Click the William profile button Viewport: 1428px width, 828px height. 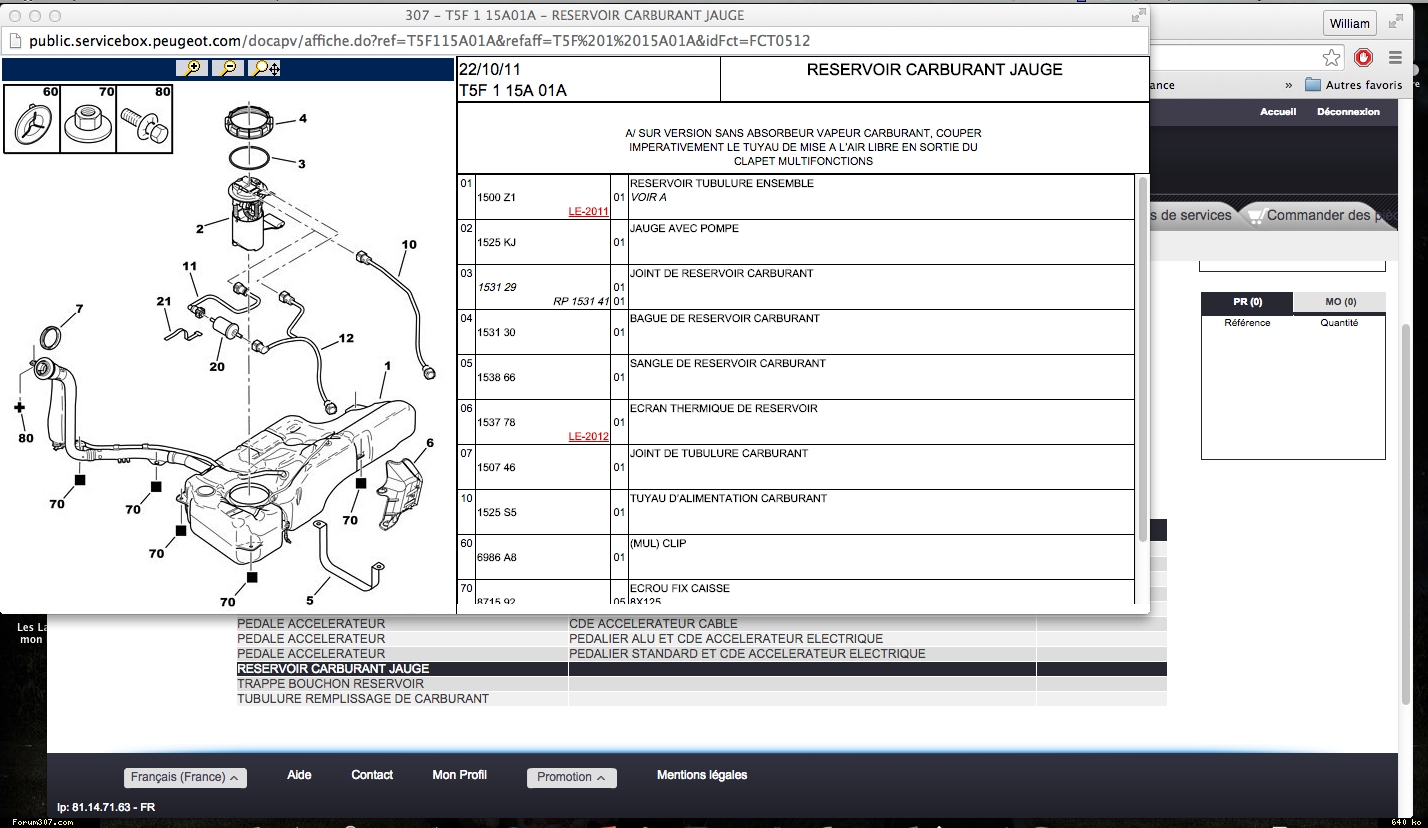coord(1349,23)
